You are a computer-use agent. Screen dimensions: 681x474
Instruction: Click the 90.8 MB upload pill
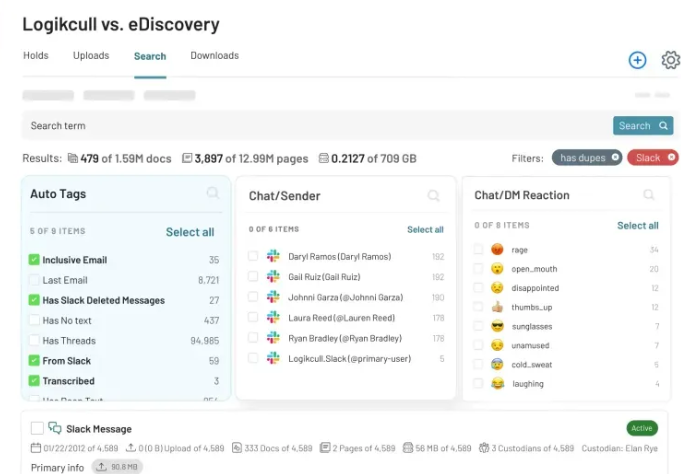tap(117, 467)
